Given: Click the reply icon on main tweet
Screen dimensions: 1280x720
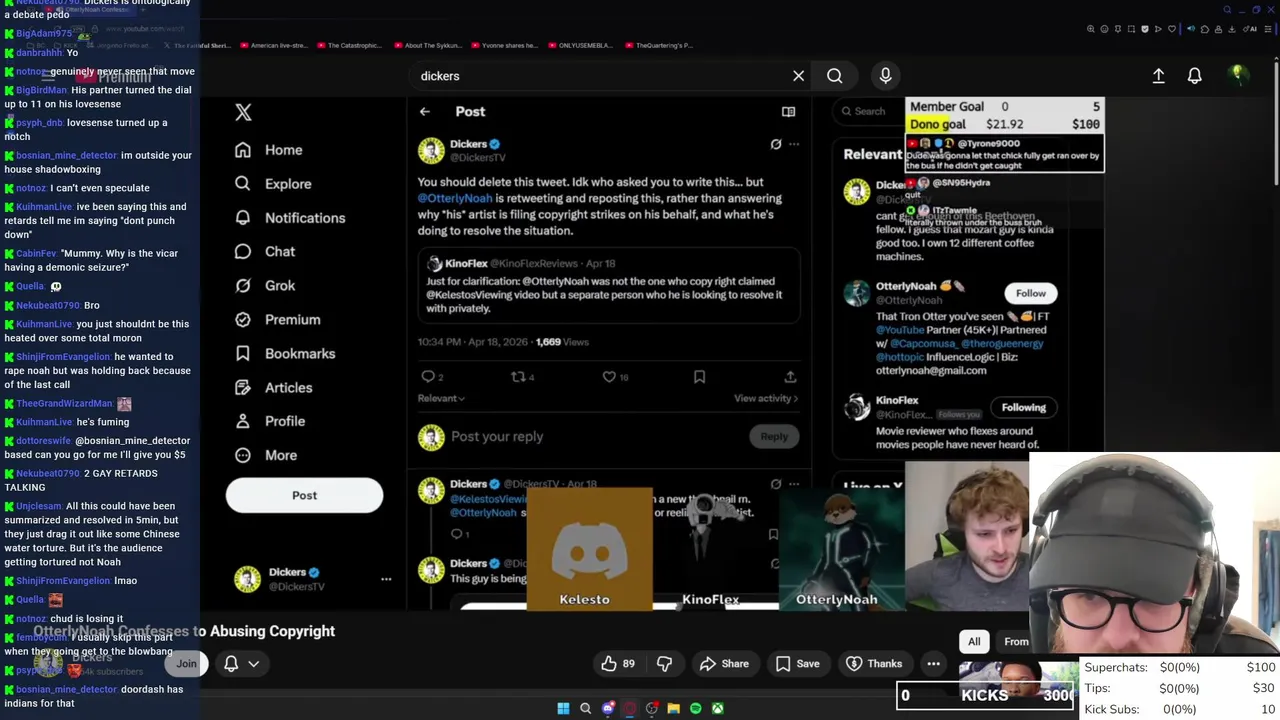Looking at the screenshot, I should click(429, 377).
